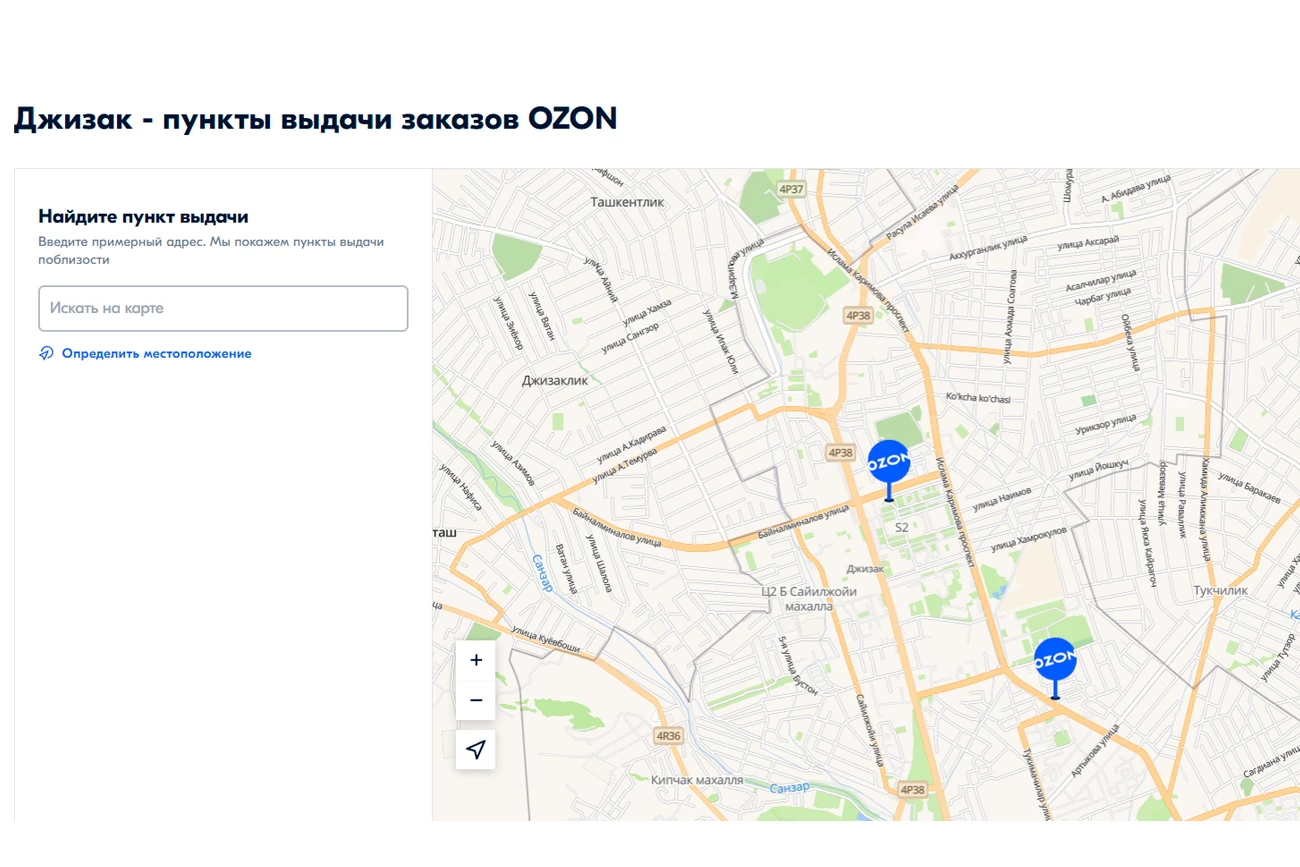Click the Ko'kcha ko'chasi street label

978,399
